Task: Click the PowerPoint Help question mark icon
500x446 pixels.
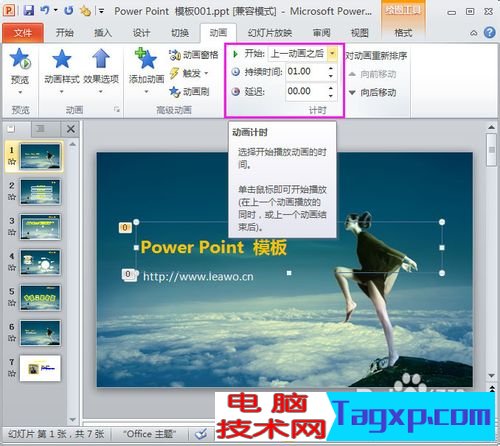Action: point(490,33)
